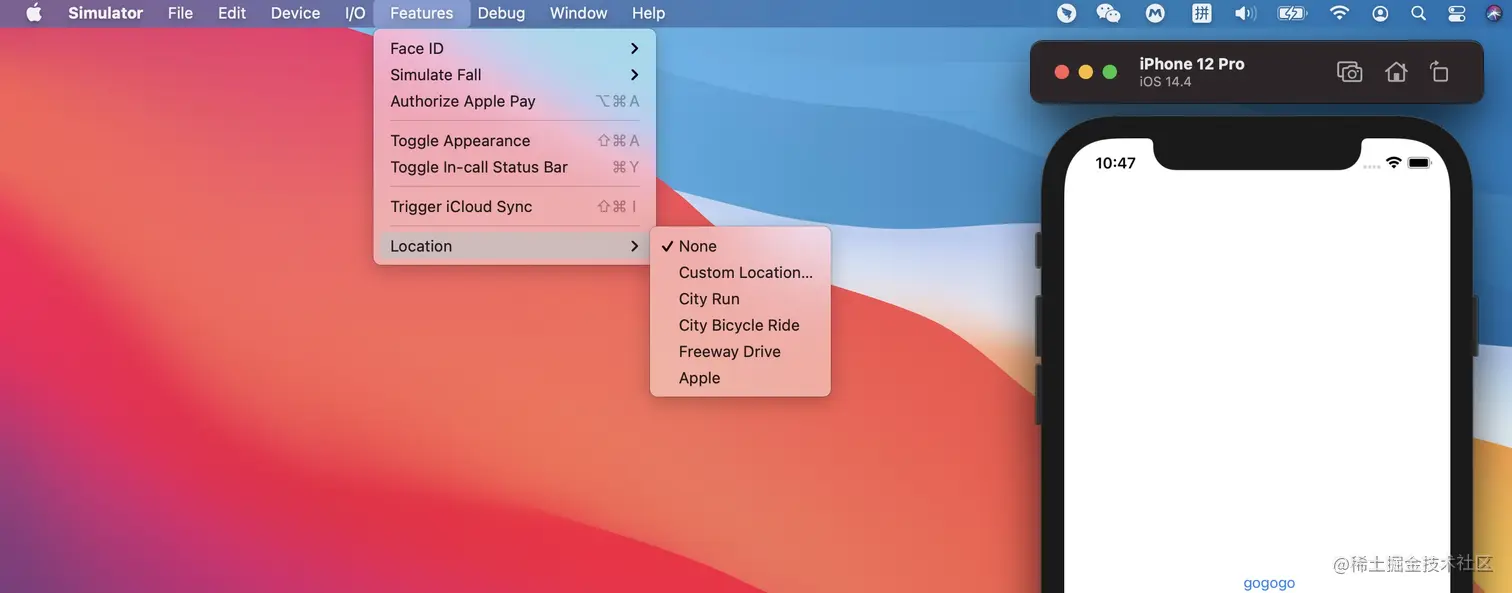Open the Edit menu
1512x593 pixels.
click(232, 13)
